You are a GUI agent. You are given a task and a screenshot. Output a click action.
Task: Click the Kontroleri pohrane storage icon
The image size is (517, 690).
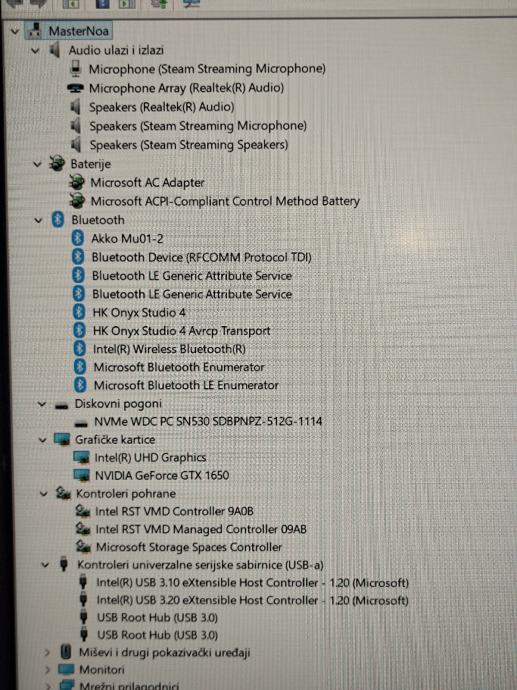63,493
